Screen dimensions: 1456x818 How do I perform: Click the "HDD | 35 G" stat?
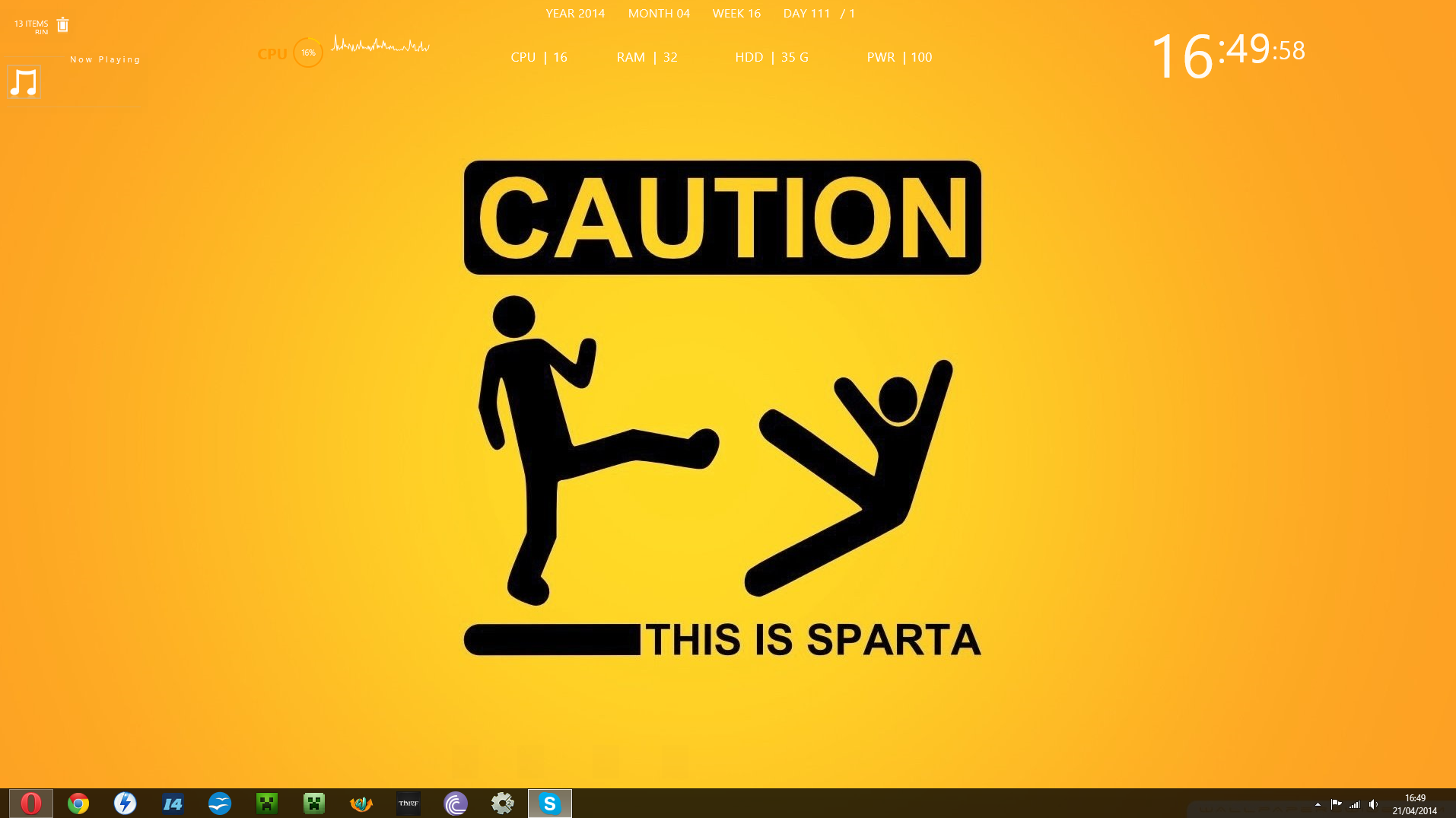771,57
